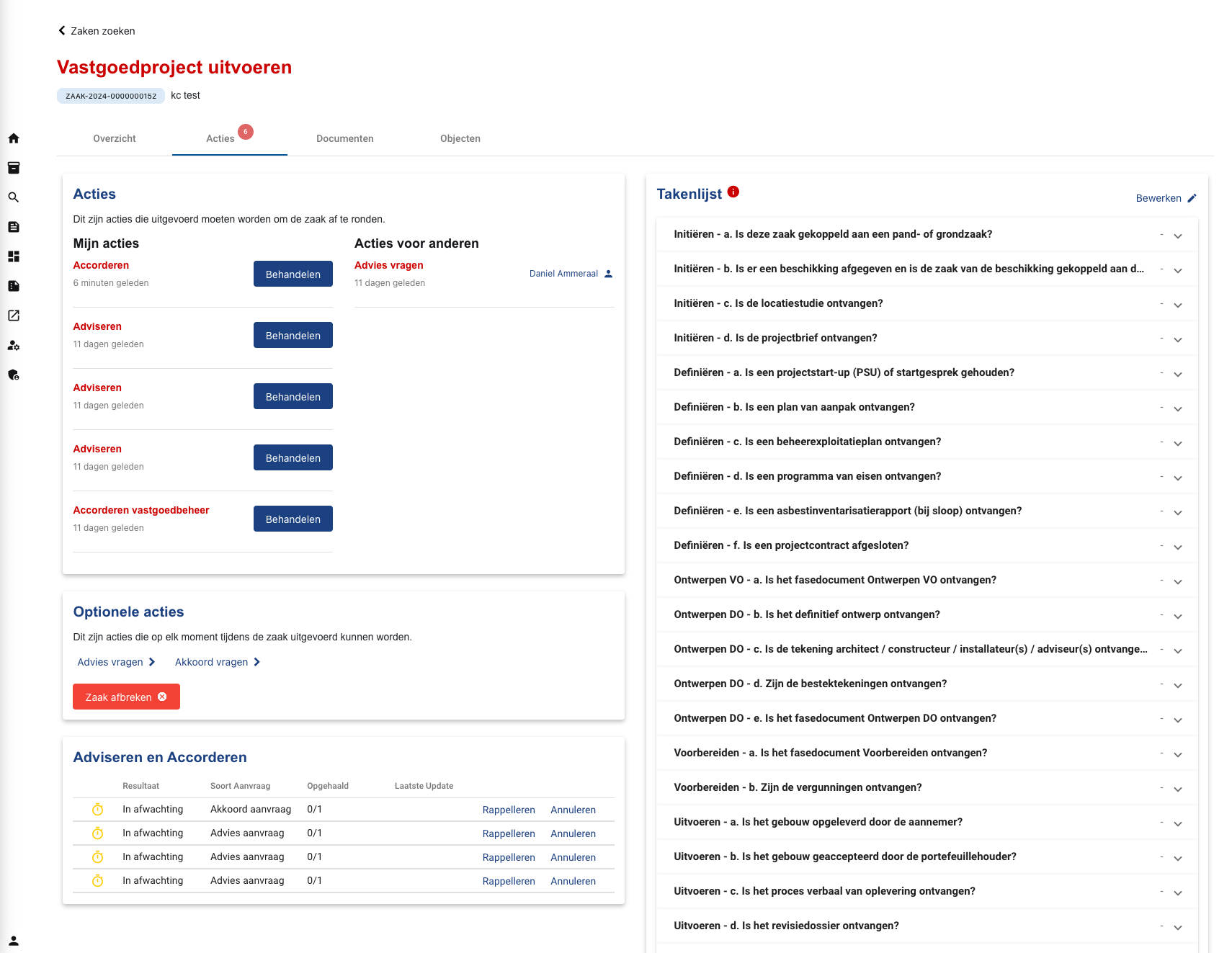Click the text document sidebar icon

click(14, 227)
